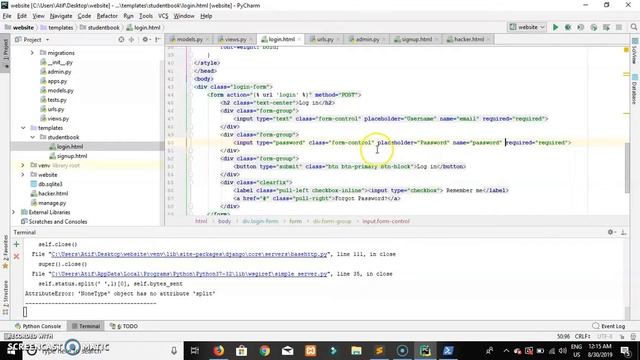Switch to admin.py editor tab
The image size is (640, 360).
pos(367,40)
